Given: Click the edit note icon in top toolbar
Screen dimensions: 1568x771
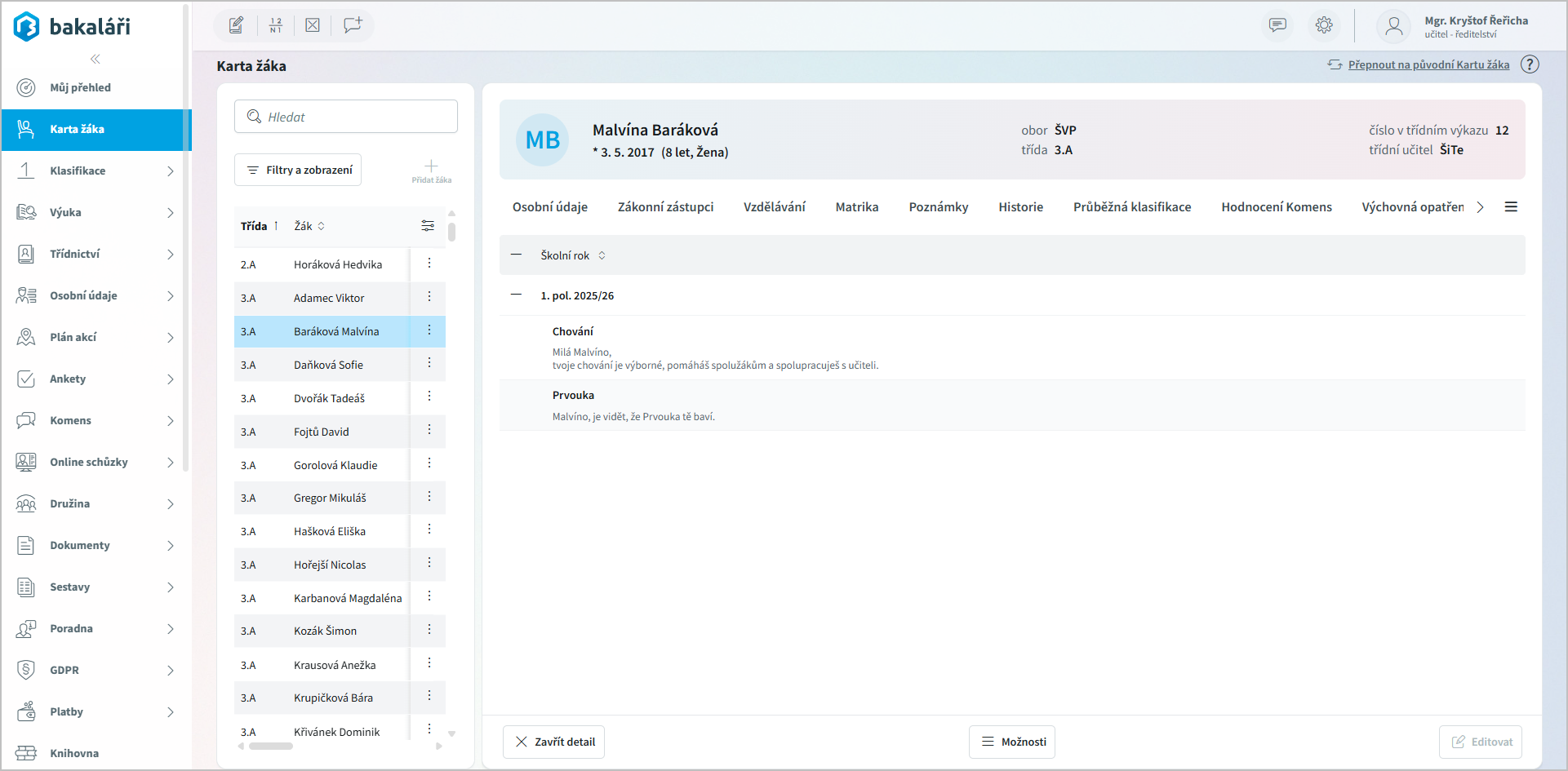Looking at the screenshot, I should click(236, 25).
